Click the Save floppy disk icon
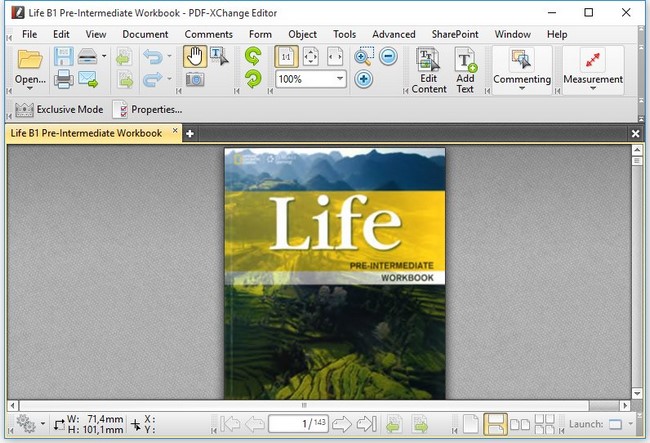Viewport: 650px width, 443px height. pyautogui.click(x=63, y=56)
